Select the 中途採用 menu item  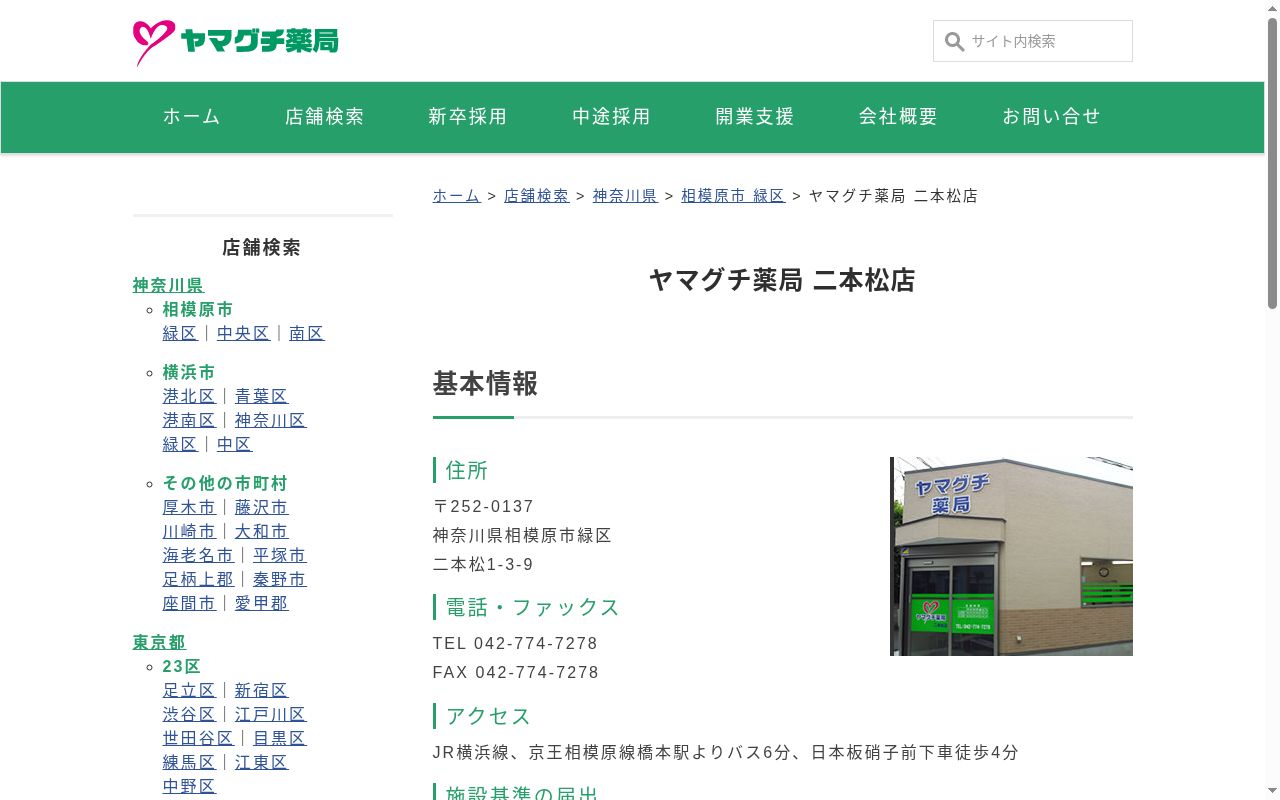[x=612, y=117]
